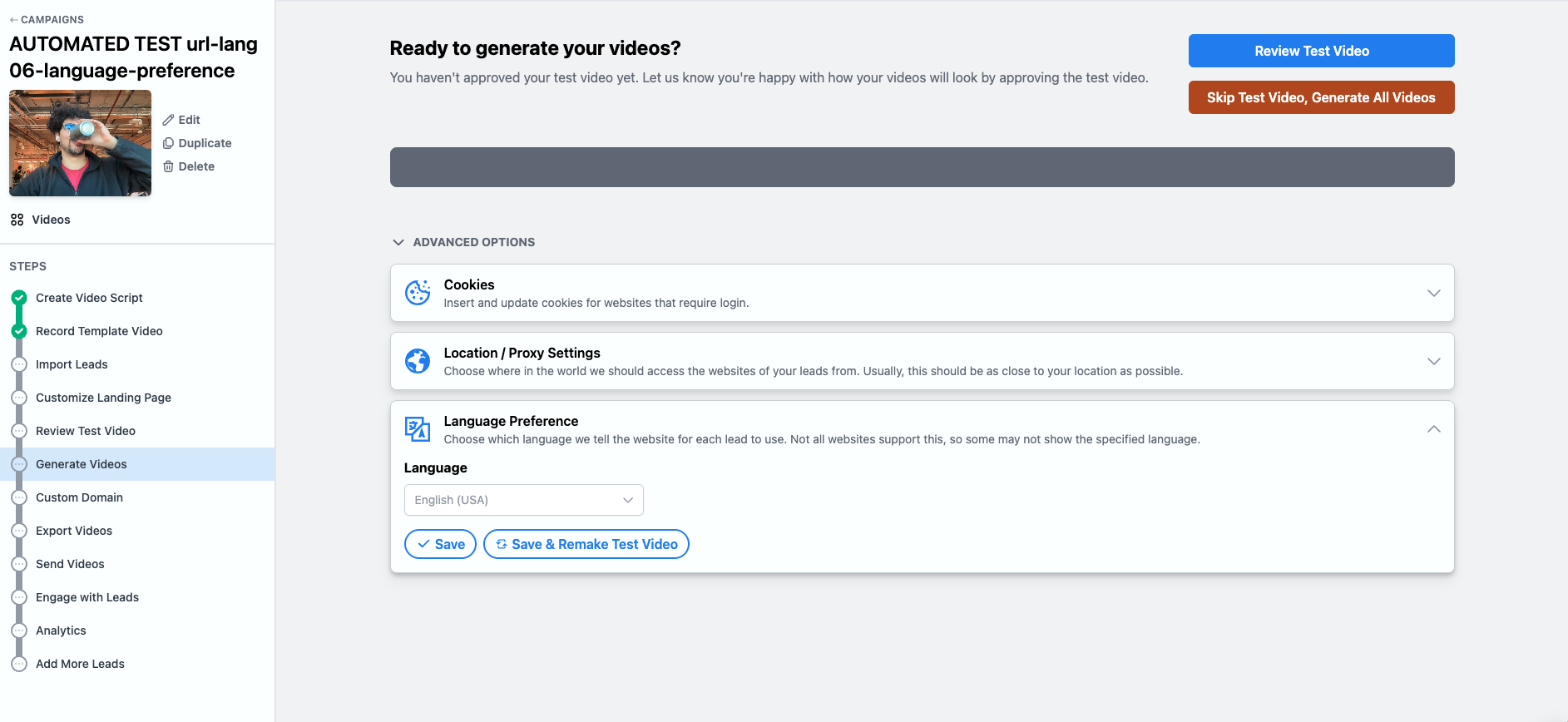Click the Cookies icon
1568x722 pixels.
click(418, 293)
